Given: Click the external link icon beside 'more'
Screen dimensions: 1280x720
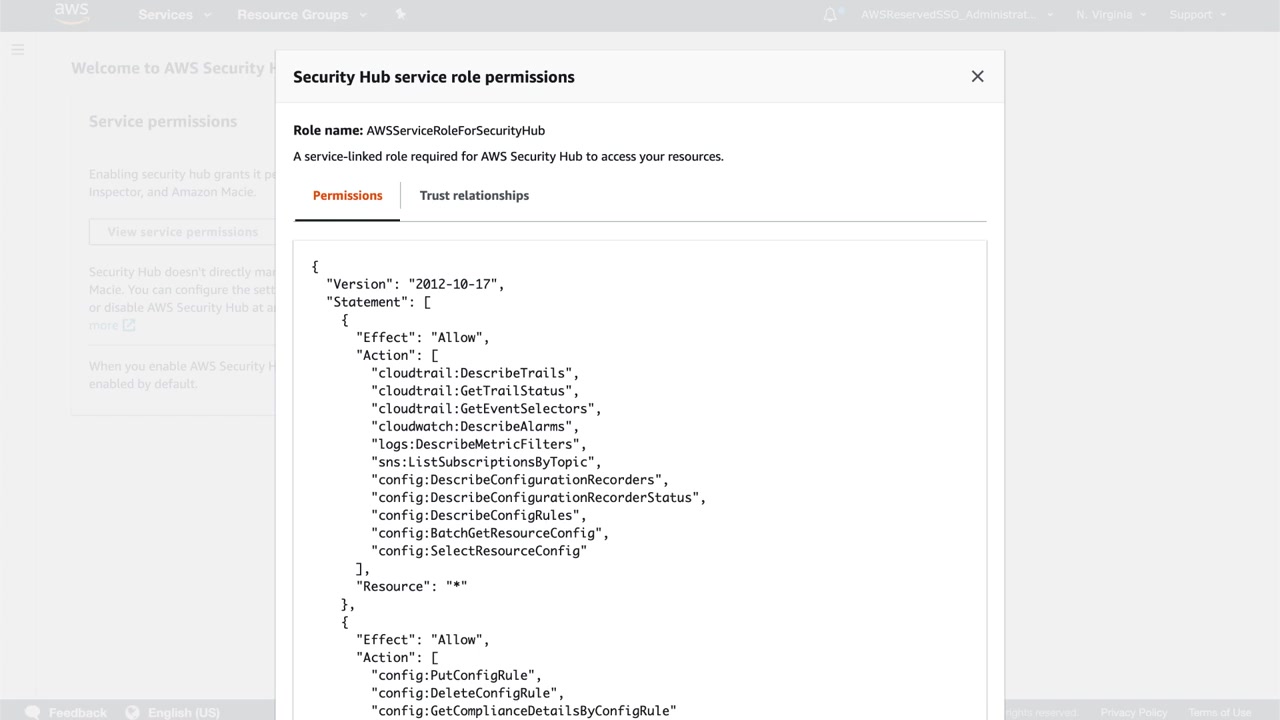Looking at the screenshot, I should pos(129,325).
